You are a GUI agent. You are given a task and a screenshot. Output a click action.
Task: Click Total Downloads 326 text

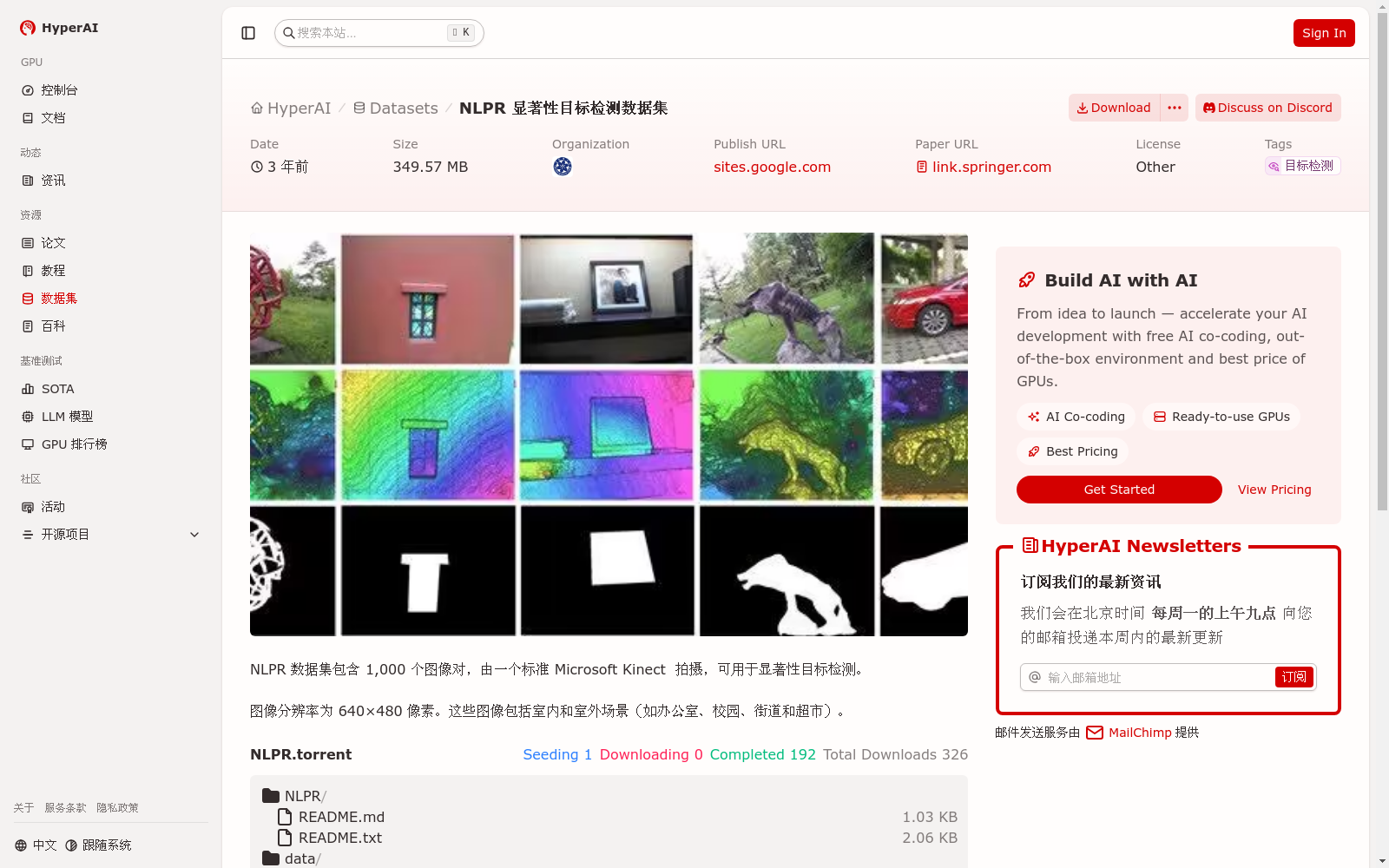895,755
